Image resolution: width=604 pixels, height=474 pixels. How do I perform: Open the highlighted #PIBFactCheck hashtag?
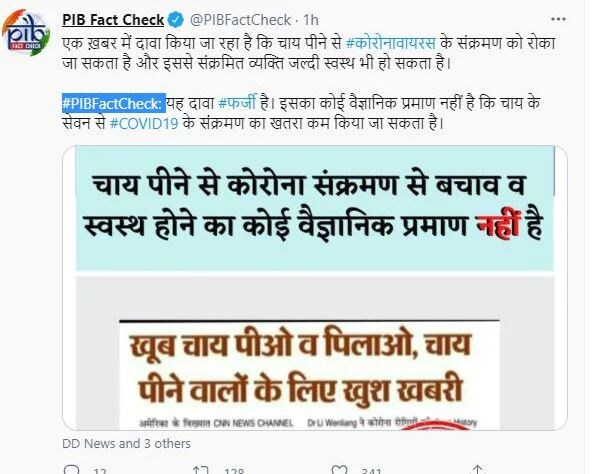(x=112, y=103)
